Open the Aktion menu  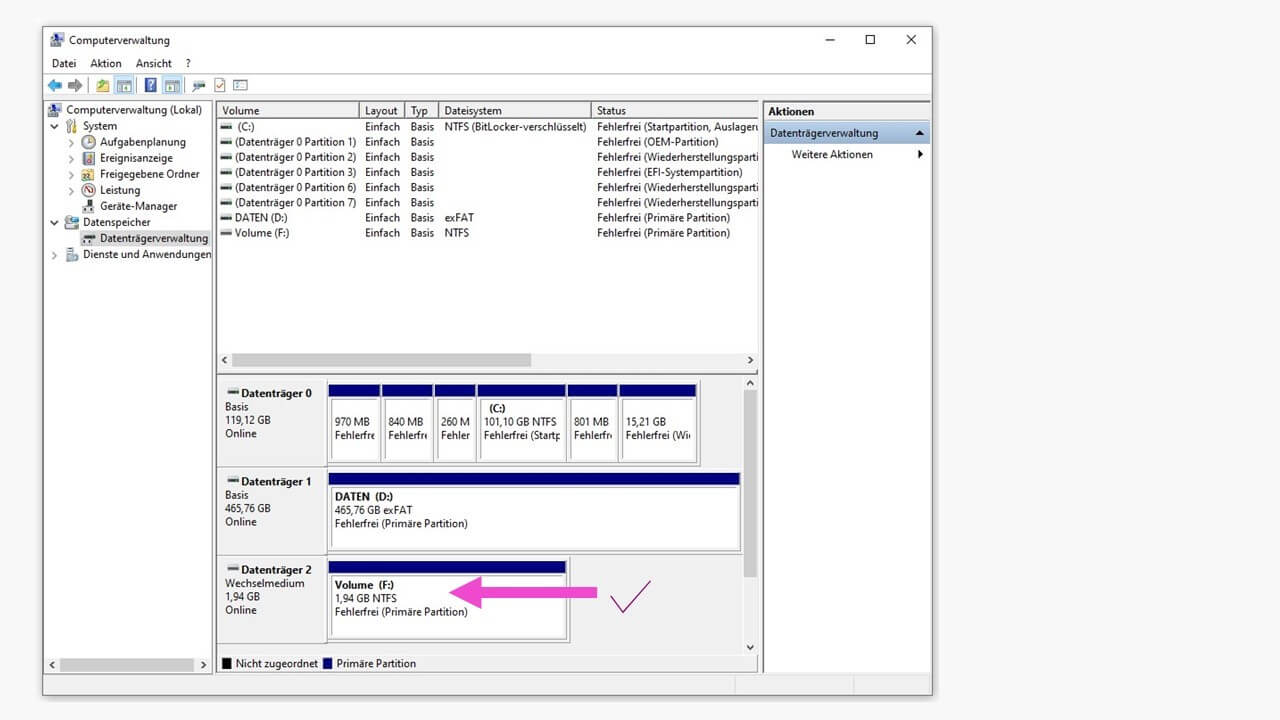[105, 63]
